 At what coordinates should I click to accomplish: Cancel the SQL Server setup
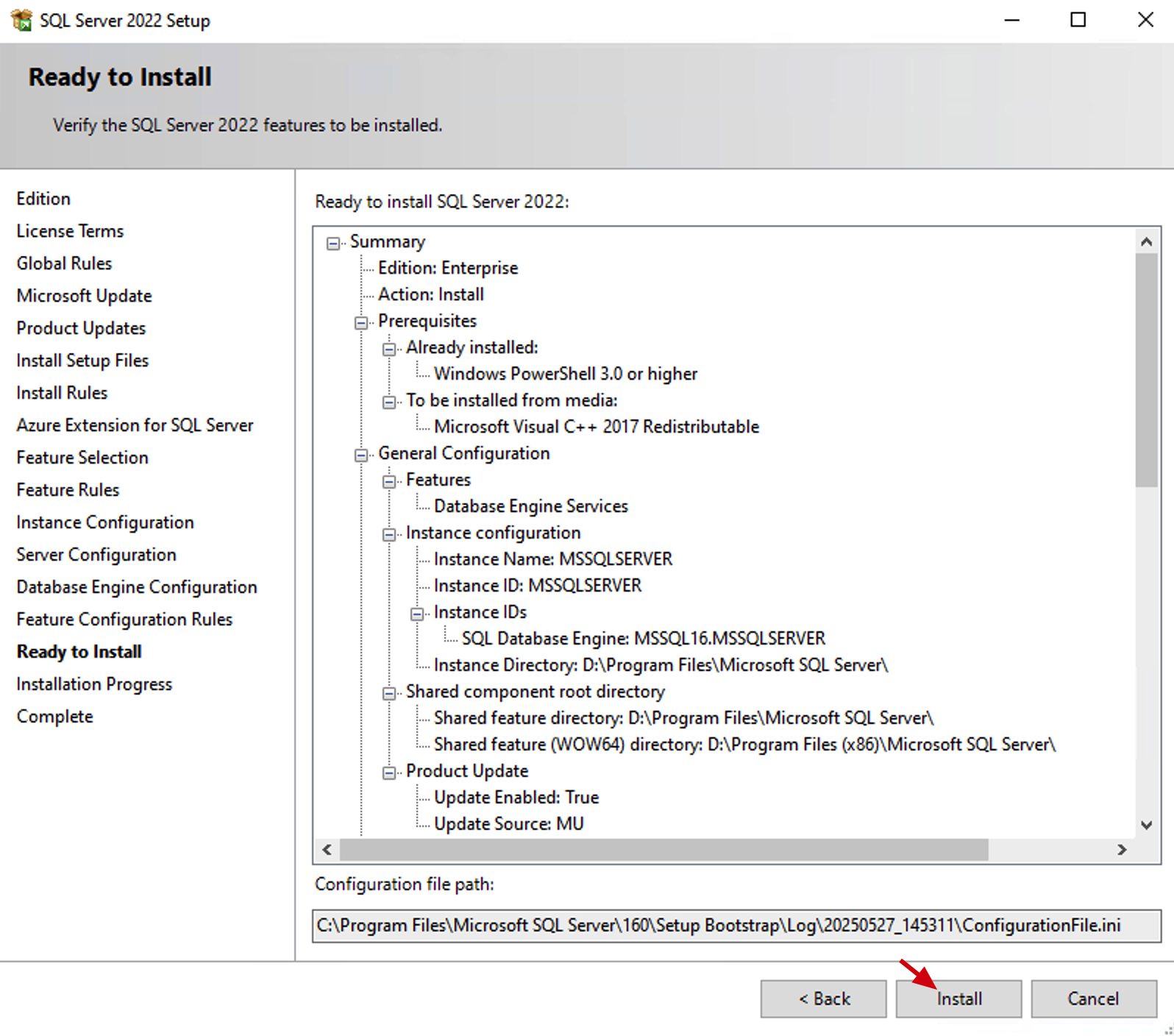click(x=1093, y=998)
